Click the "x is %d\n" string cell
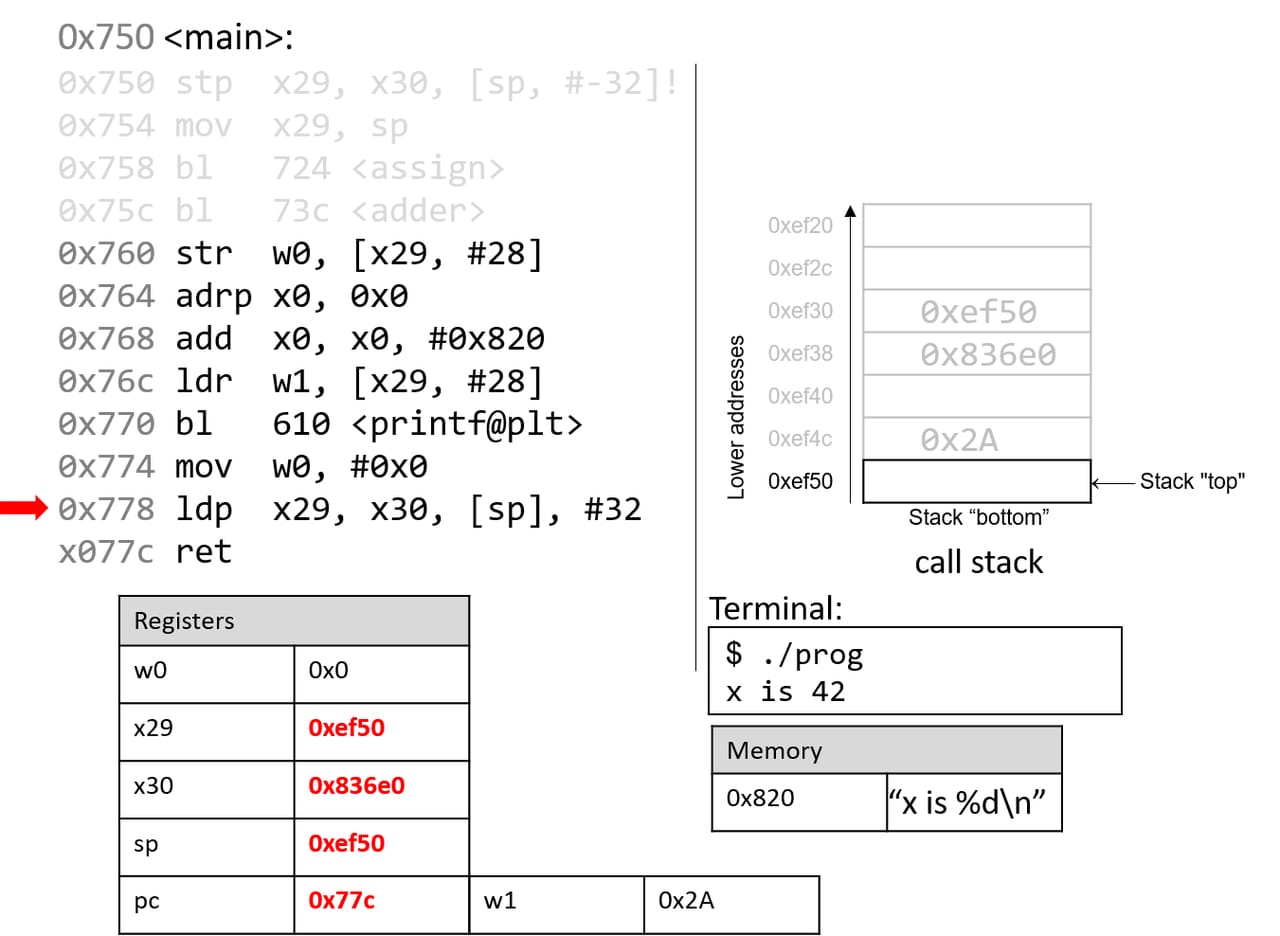 (973, 801)
